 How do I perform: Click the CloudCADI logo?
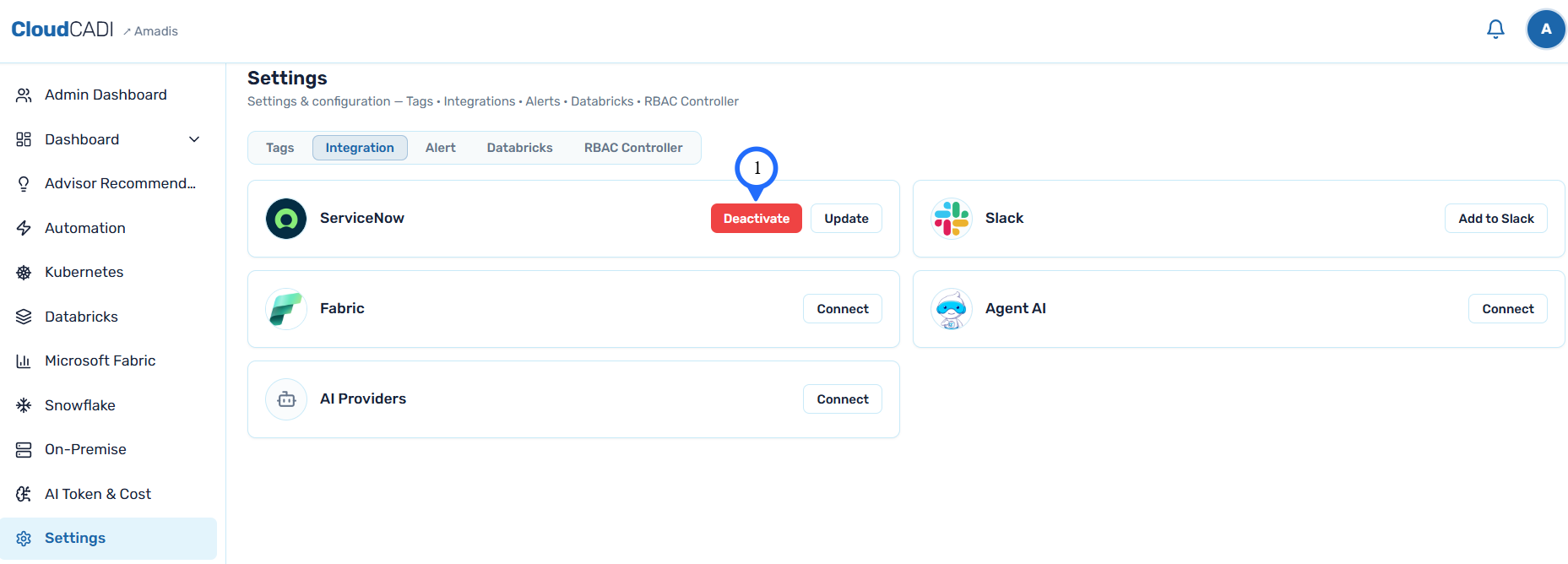click(62, 30)
